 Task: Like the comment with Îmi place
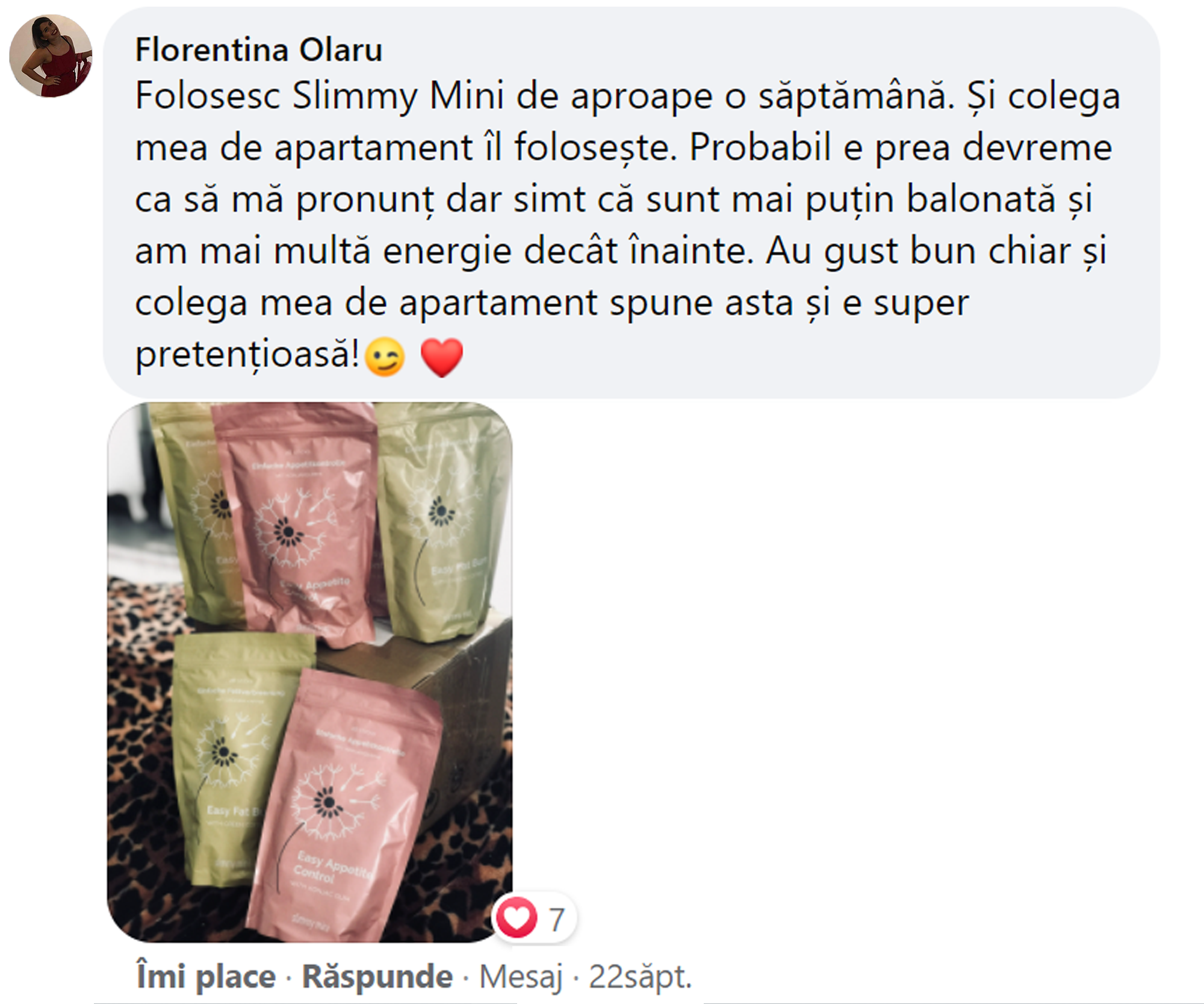tap(206, 976)
